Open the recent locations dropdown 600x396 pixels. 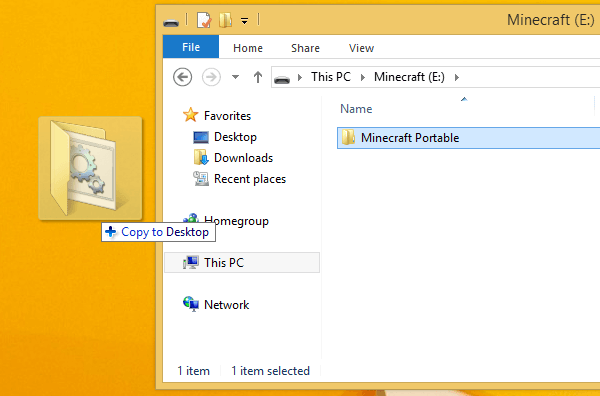point(235,77)
